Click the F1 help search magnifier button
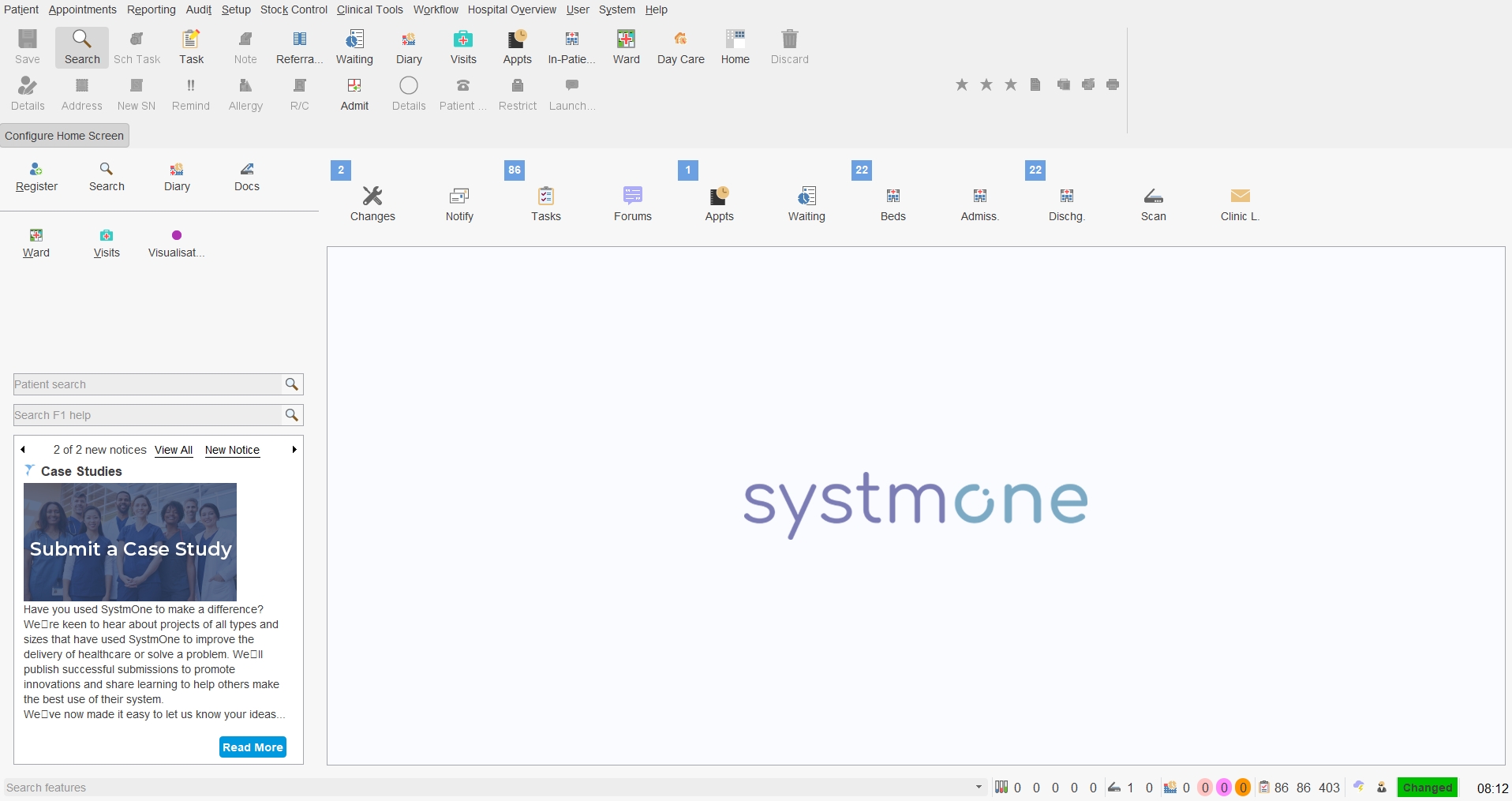Viewport: 1512px width, 801px height. pos(292,415)
